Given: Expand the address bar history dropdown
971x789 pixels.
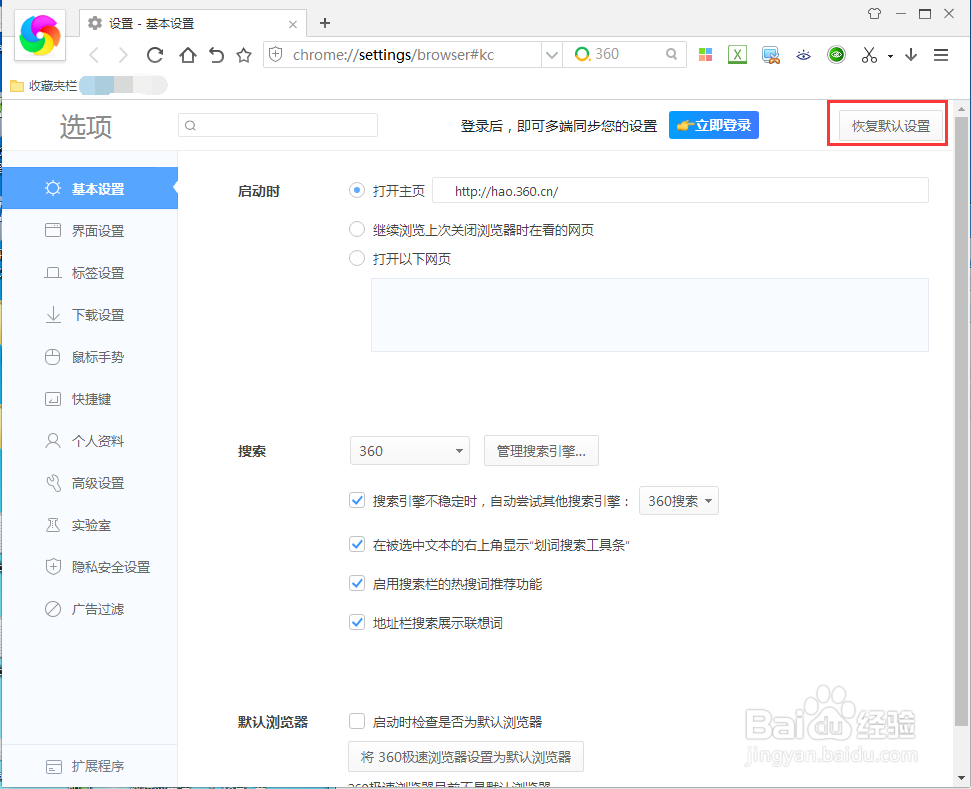Looking at the screenshot, I should pyautogui.click(x=552, y=55).
